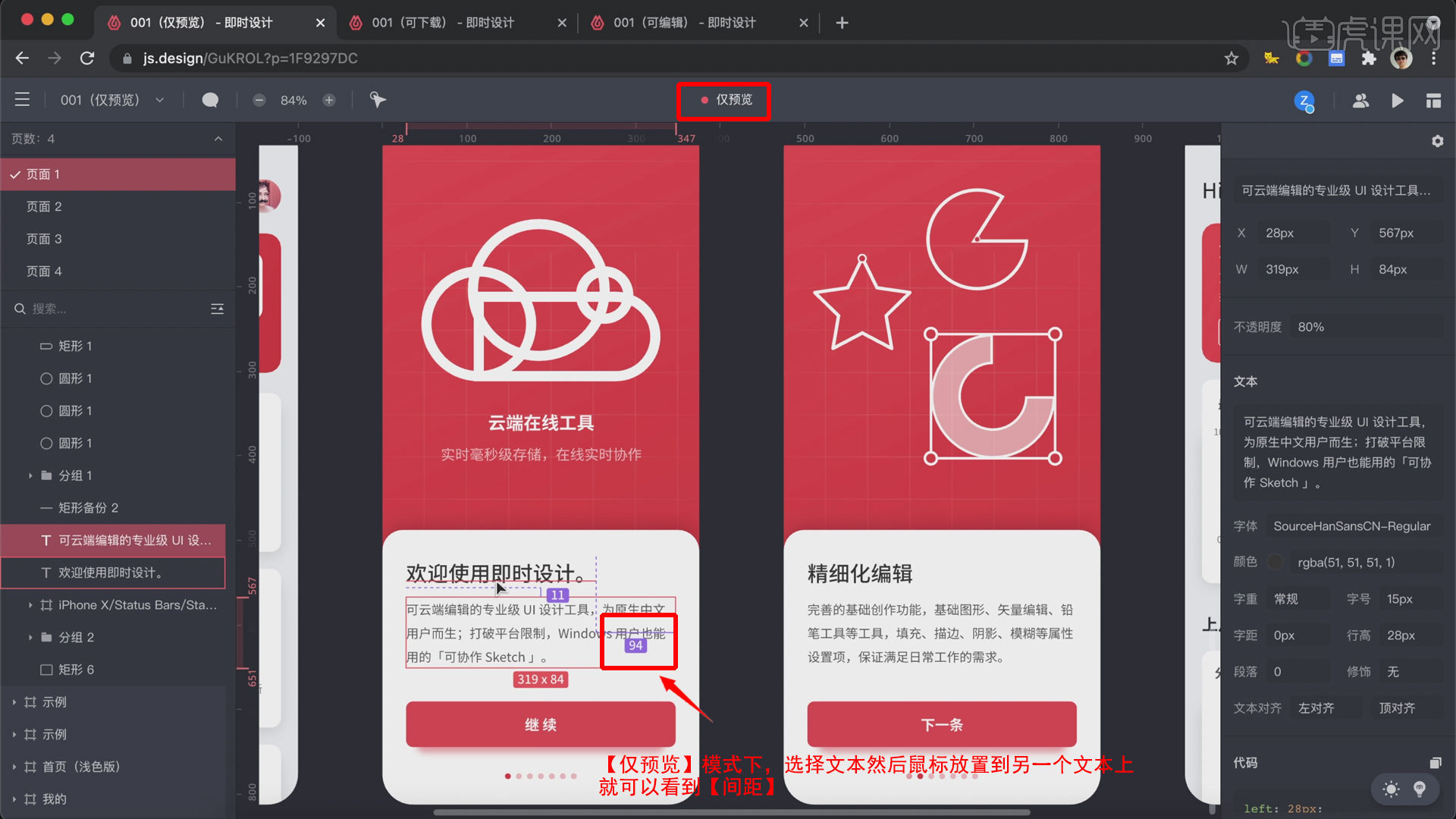Select the star shape on canvas
The width and height of the screenshot is (1456, 819).
[x=861, y=303]
